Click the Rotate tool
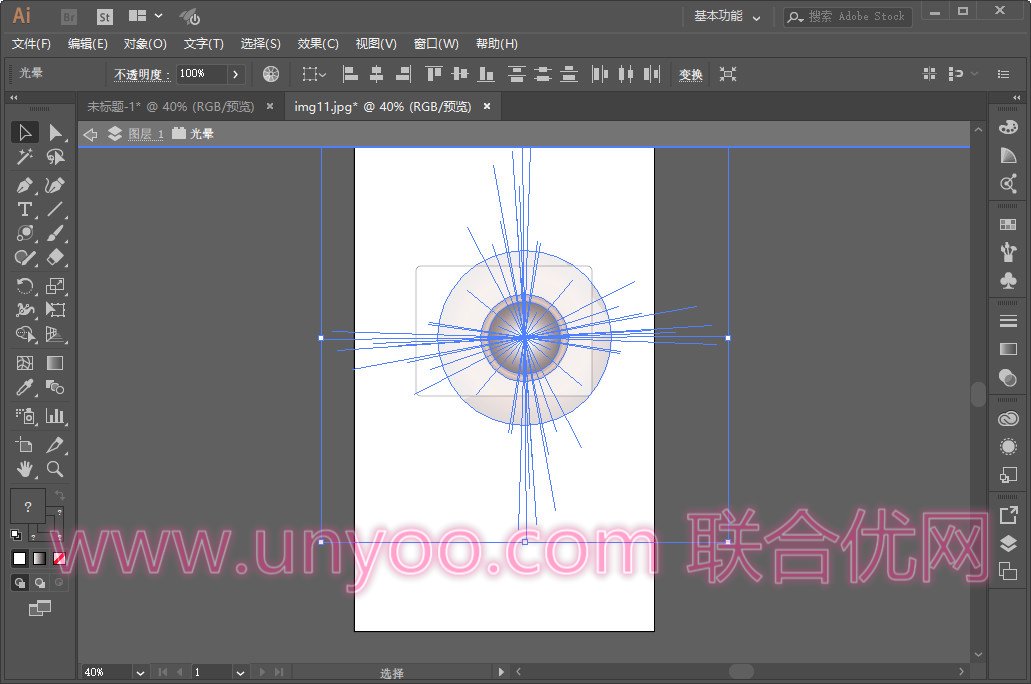This screenshot has width=1031, height=684. (x=25, y=286)
